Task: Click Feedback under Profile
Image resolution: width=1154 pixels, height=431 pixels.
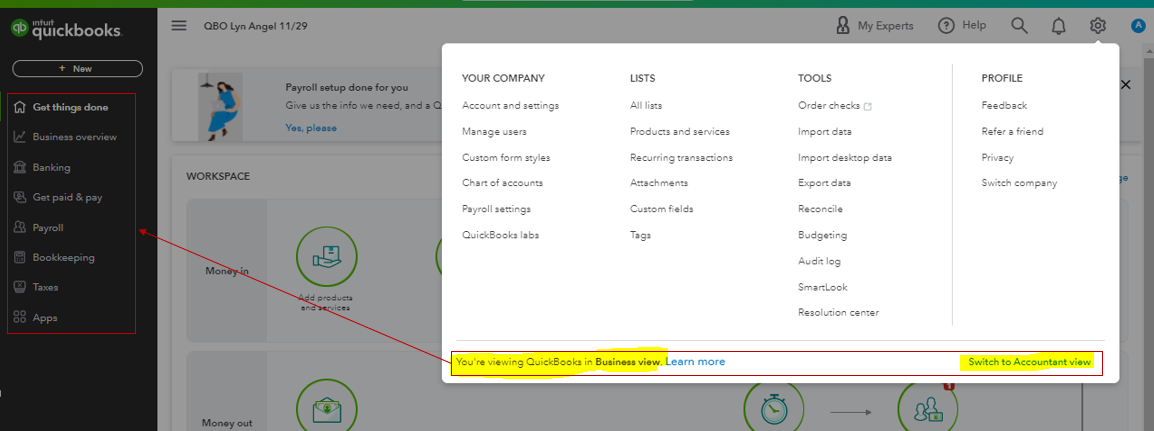Action: tap(1005, 105)
